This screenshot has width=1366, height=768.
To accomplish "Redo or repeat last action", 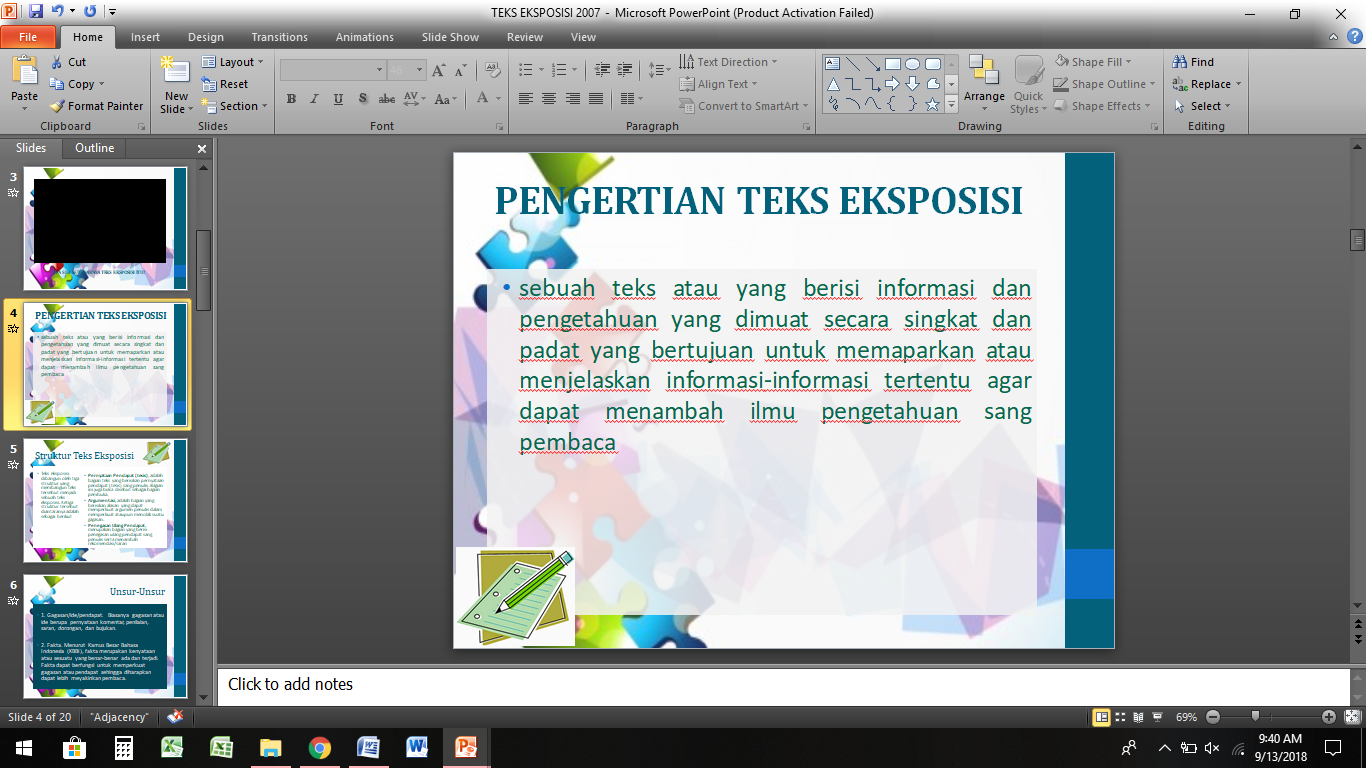I will (90, 13).
